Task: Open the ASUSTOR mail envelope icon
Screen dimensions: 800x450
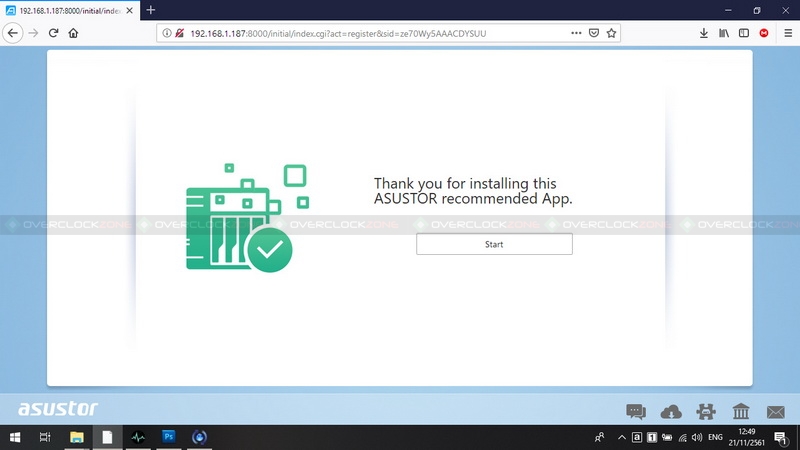Action: coord(776,412)
